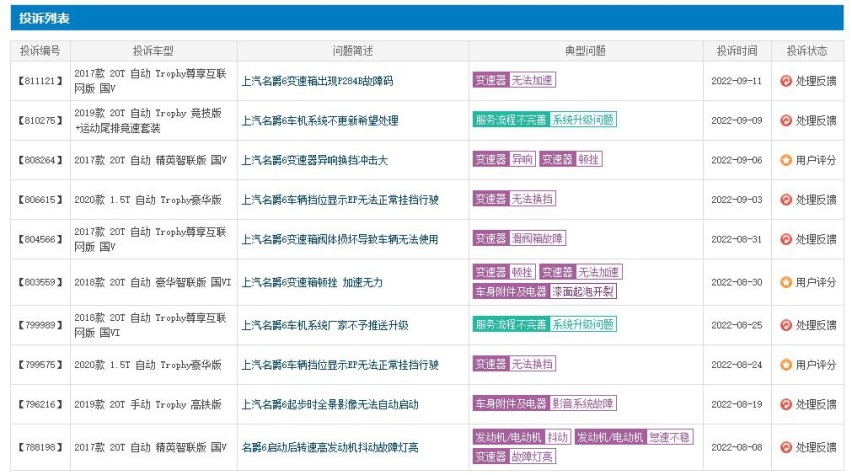Click date 2022-08-31
The image size is (852, 475).
[x=737, y=239]
